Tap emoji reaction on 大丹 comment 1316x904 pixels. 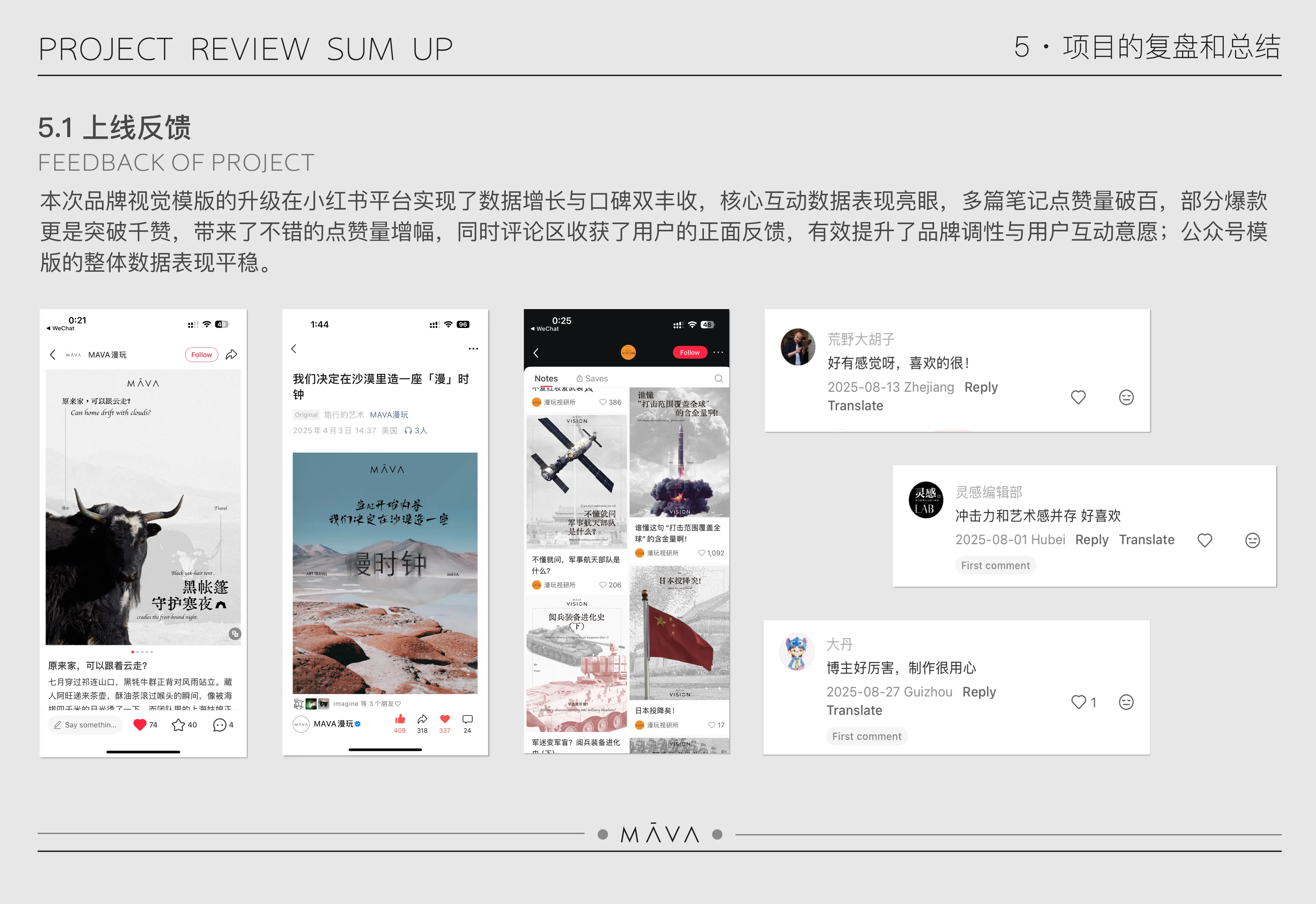[x=1126, y=702]
